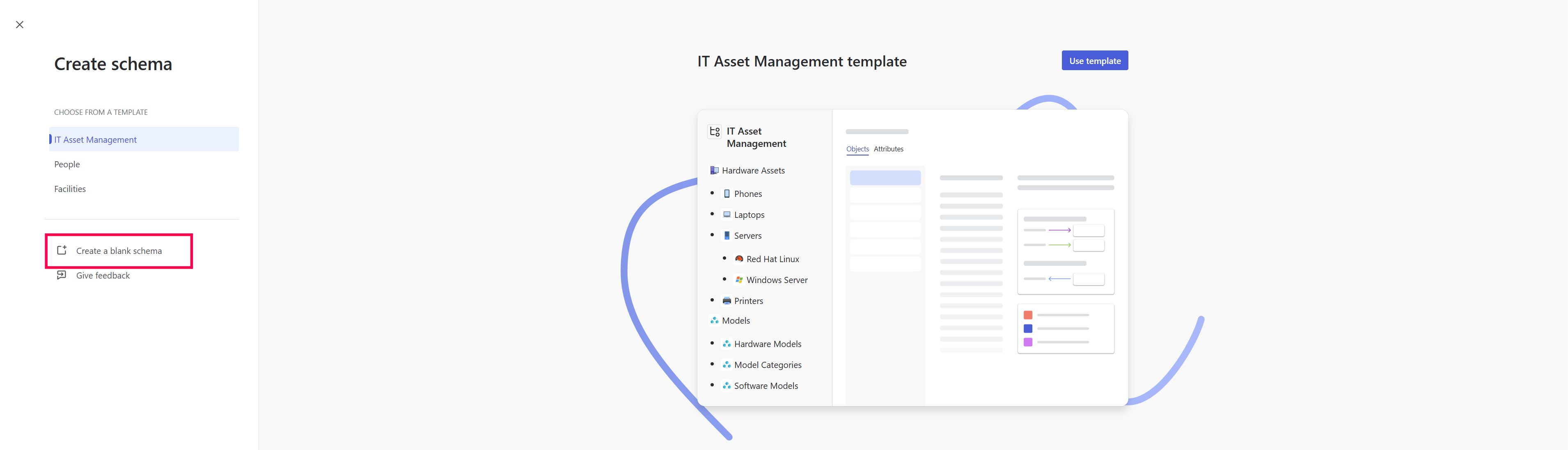Click the Give feedback speech icon
Screen dimensions: 1568x450
click(x=62, y=275)
